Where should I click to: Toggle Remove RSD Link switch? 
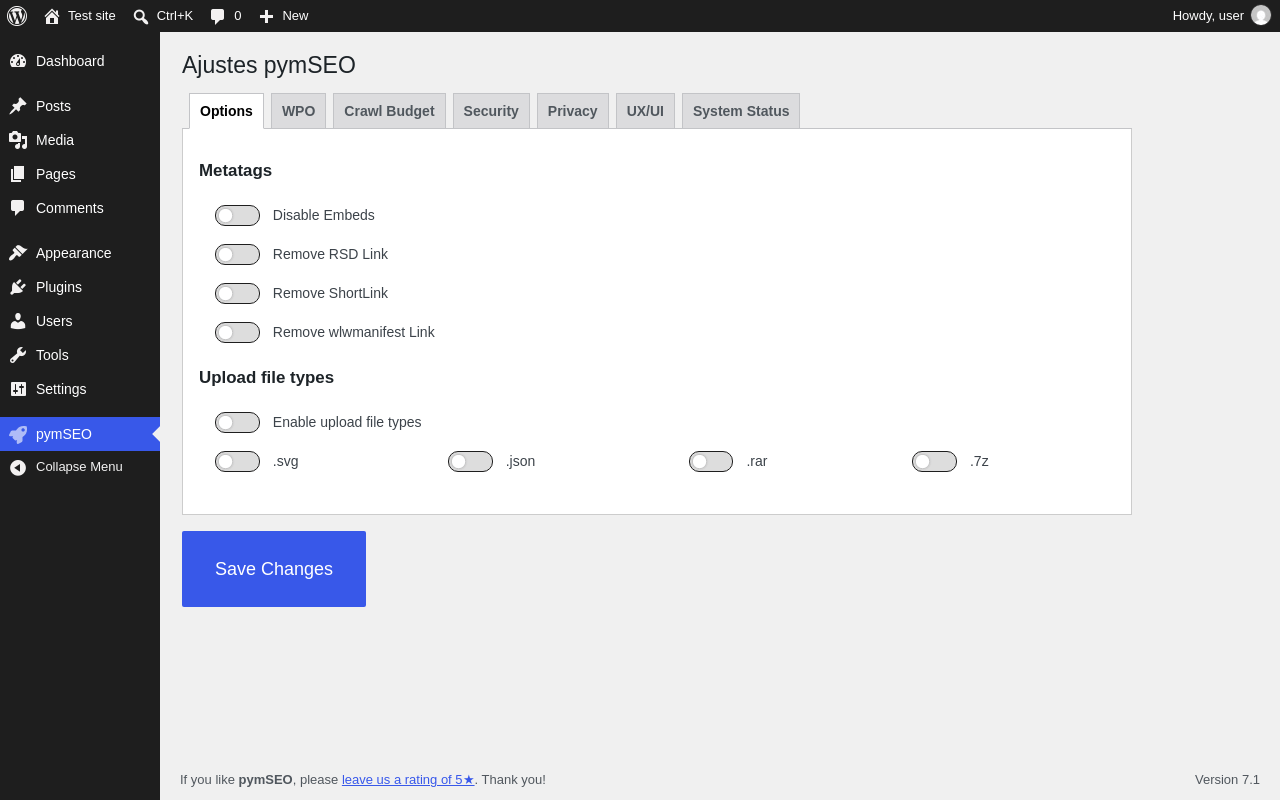coord(237,254)
